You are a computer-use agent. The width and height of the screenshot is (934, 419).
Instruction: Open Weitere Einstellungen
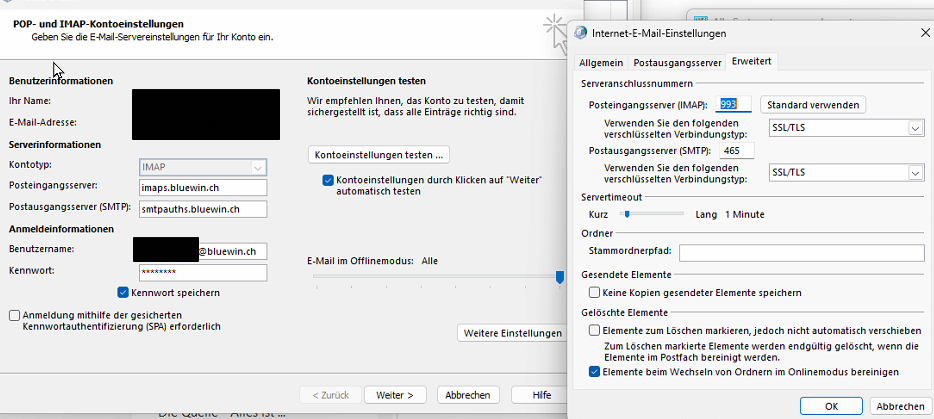pos(512,333)
